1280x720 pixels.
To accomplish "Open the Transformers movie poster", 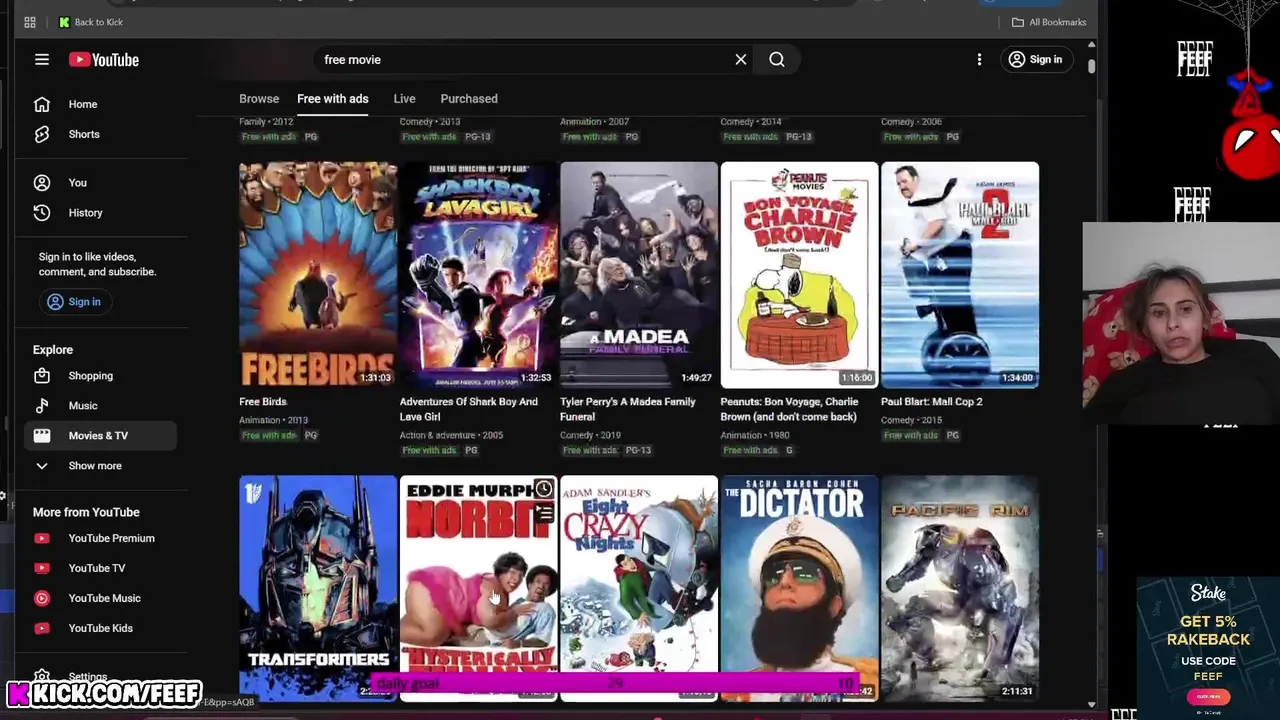I will tap(318, 588).
